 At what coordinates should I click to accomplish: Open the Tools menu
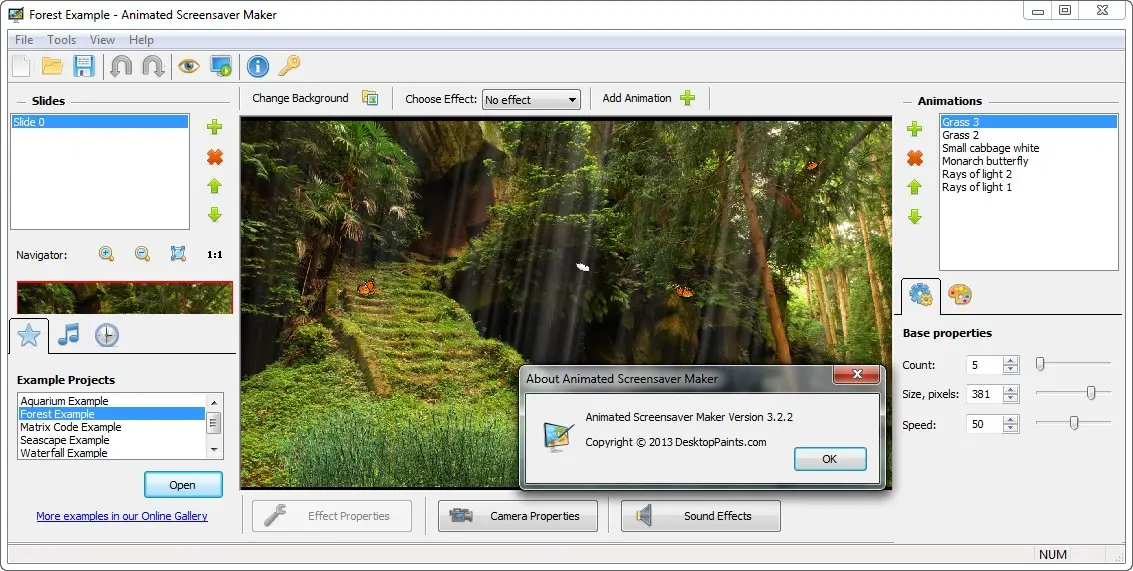(61, 40)
